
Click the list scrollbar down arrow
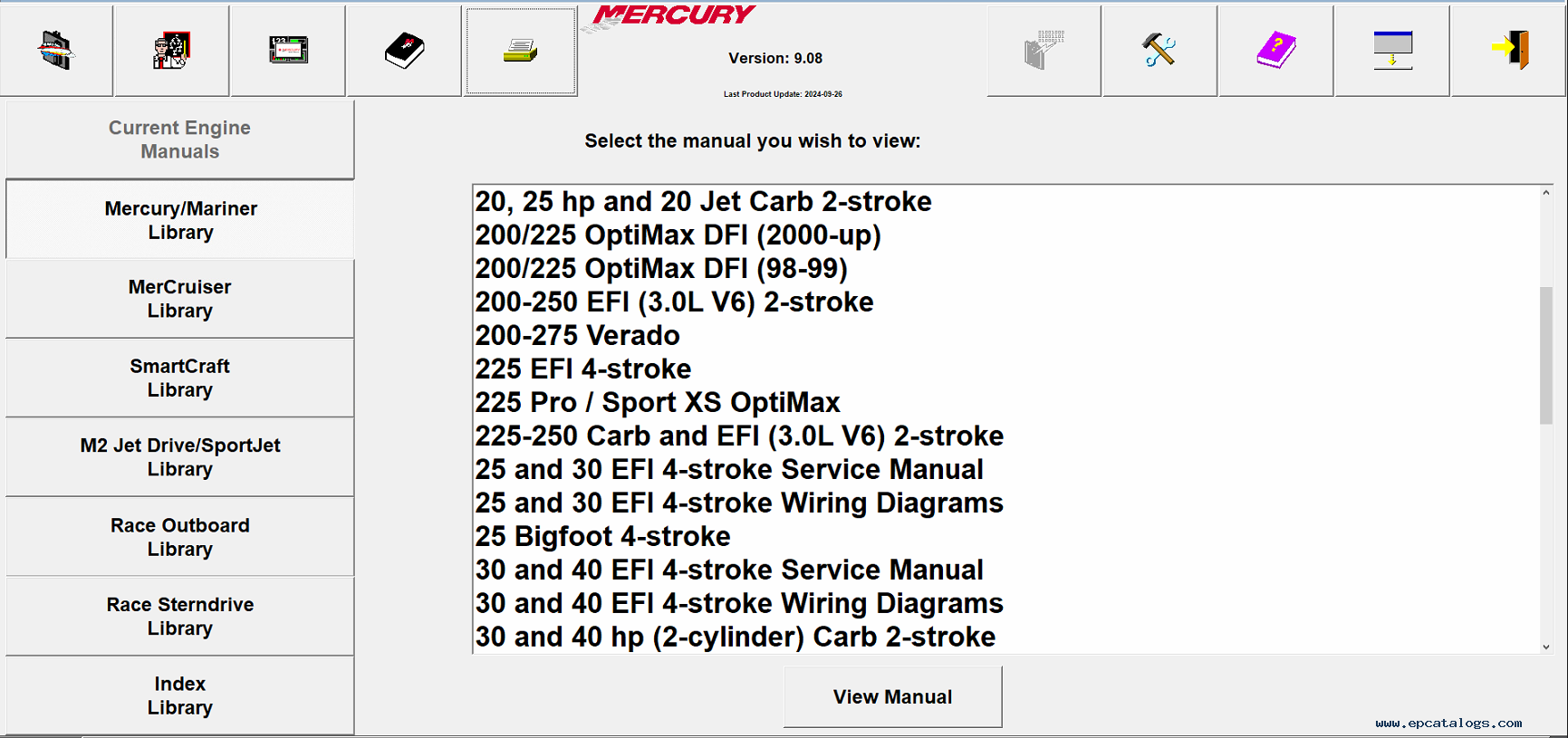tap(1546, 647)
